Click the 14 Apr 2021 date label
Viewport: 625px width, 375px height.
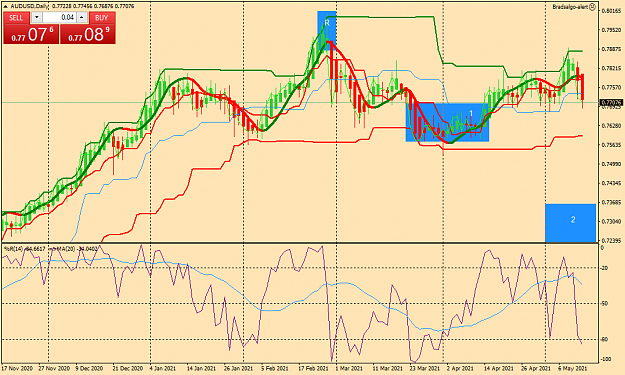pos(499,368)
